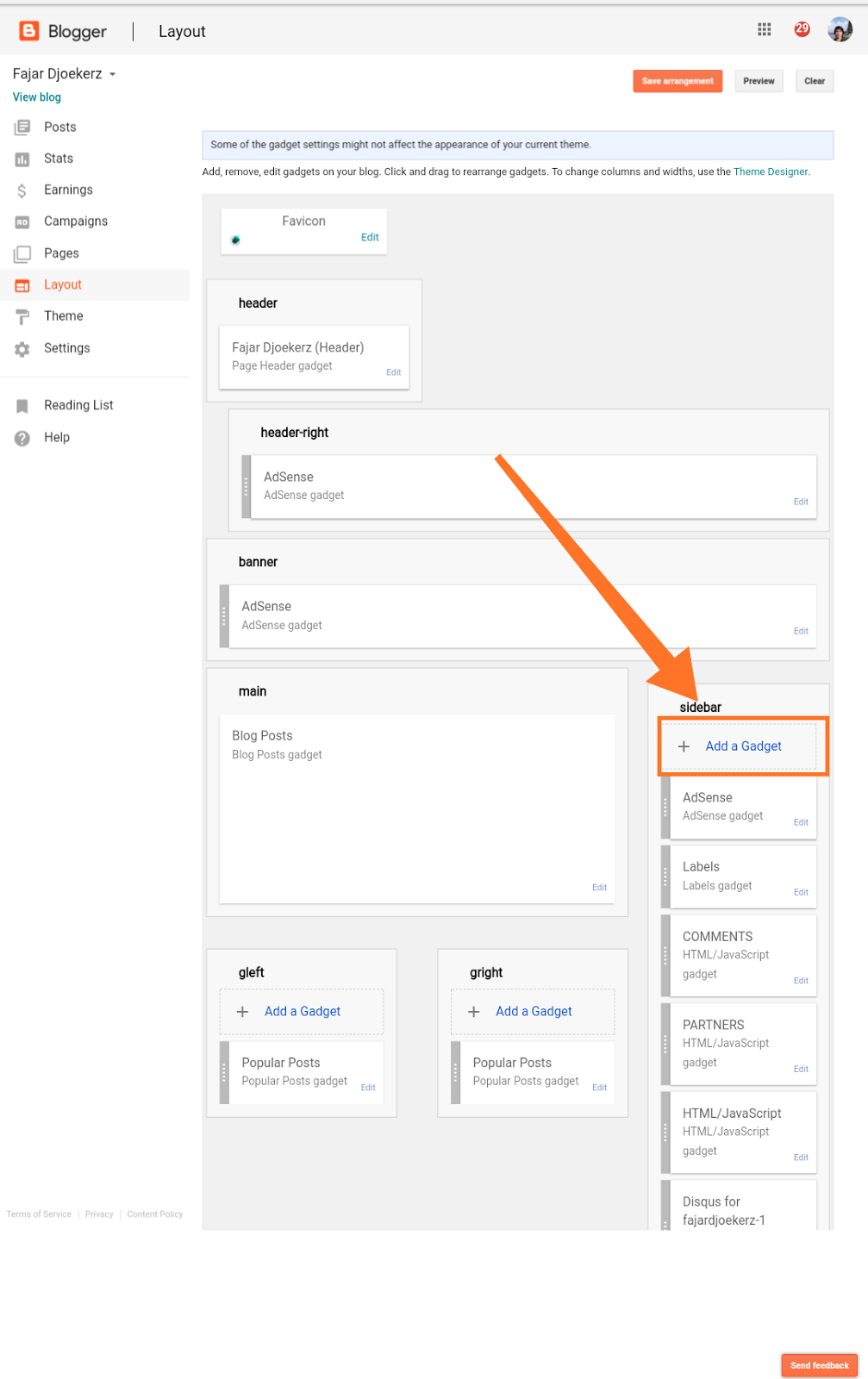Click the Theme paint roller icon

pyautogui.click(x=22, y=316)
